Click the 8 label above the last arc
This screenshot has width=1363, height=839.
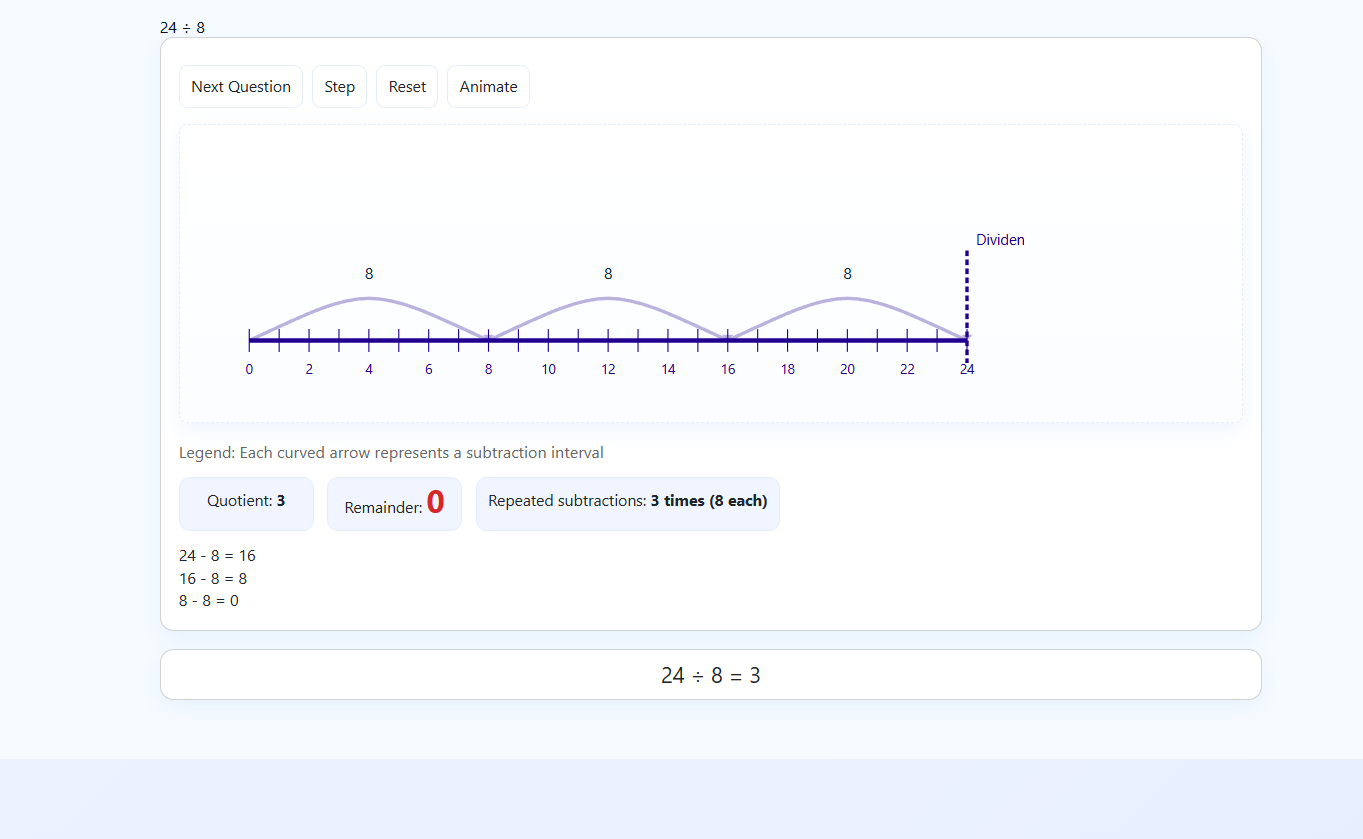tap(847, 274)
